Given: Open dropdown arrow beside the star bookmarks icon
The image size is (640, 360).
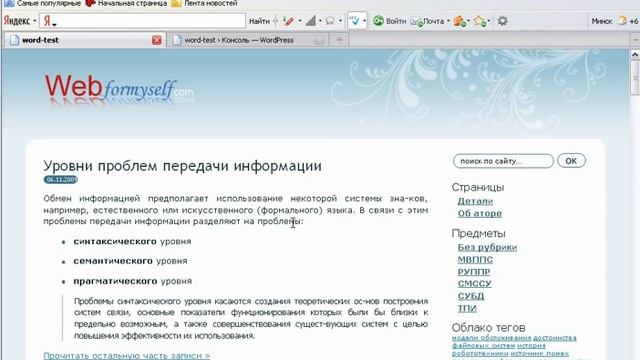Looking at the screenshot, I should coord(489,21).
